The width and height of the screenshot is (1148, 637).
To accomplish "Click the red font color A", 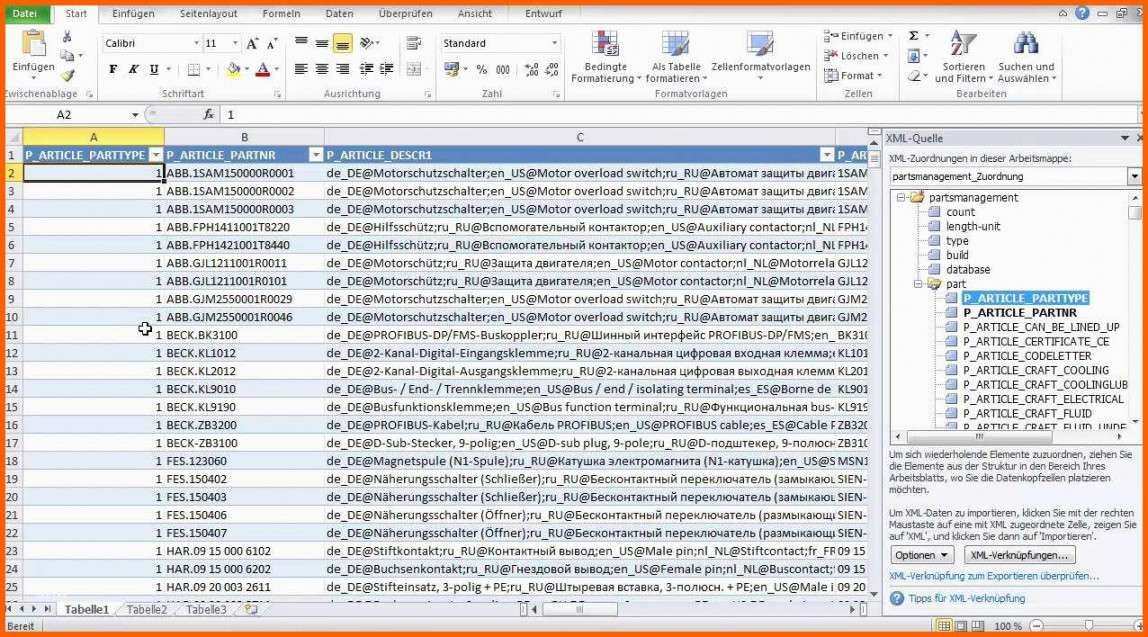I will pos(263,70).
